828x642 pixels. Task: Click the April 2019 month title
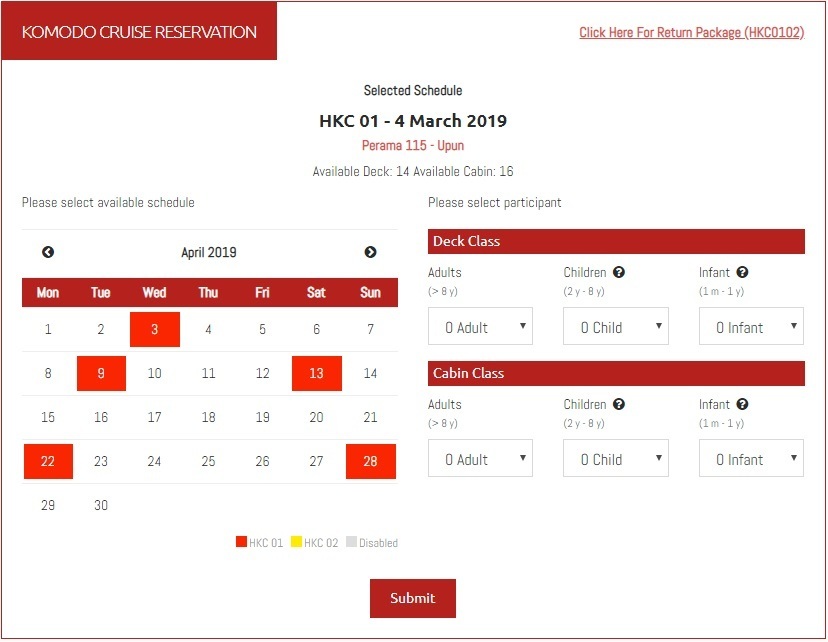point(209,252)
